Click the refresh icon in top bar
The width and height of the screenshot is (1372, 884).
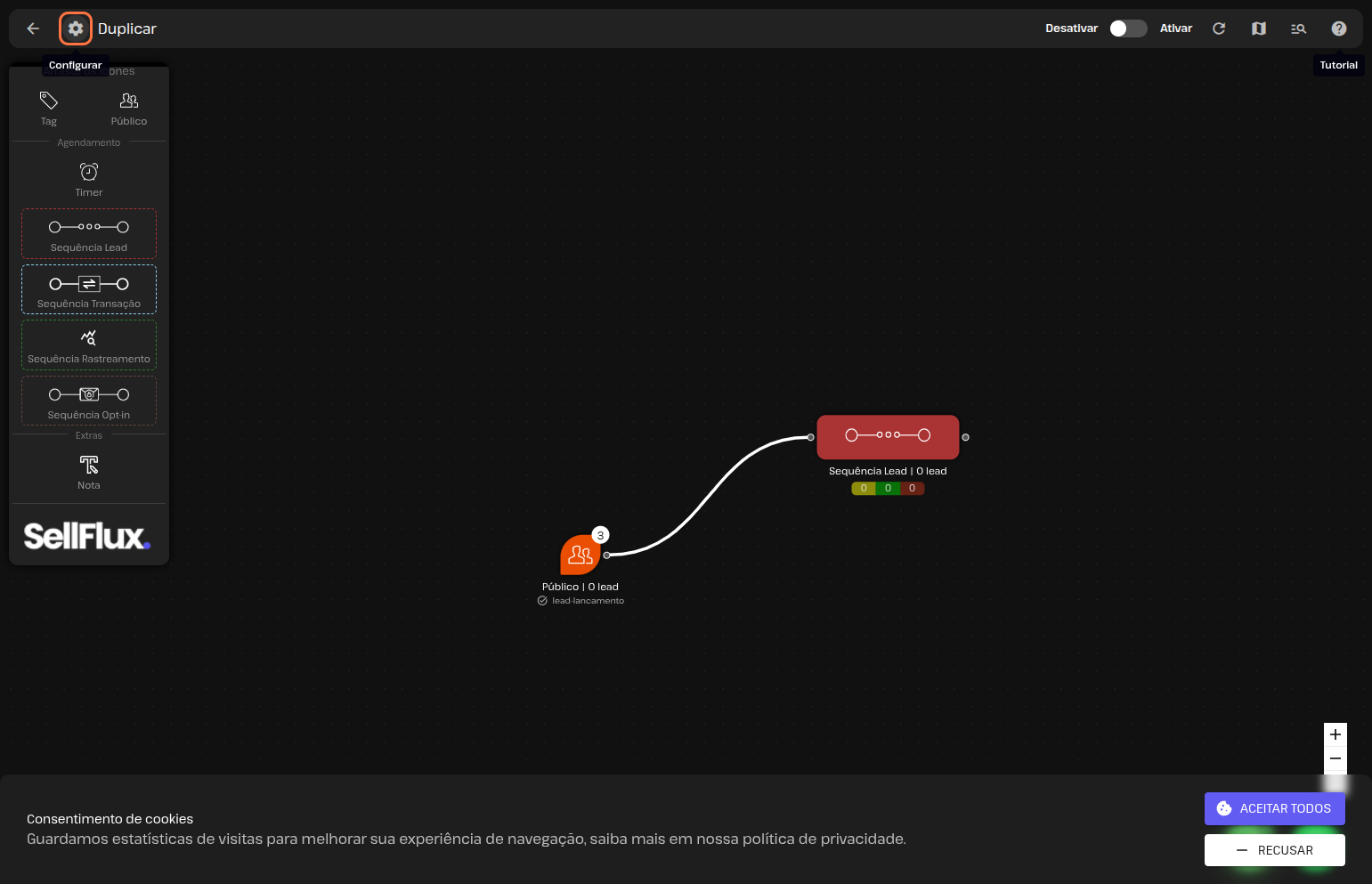point(1219,28)
